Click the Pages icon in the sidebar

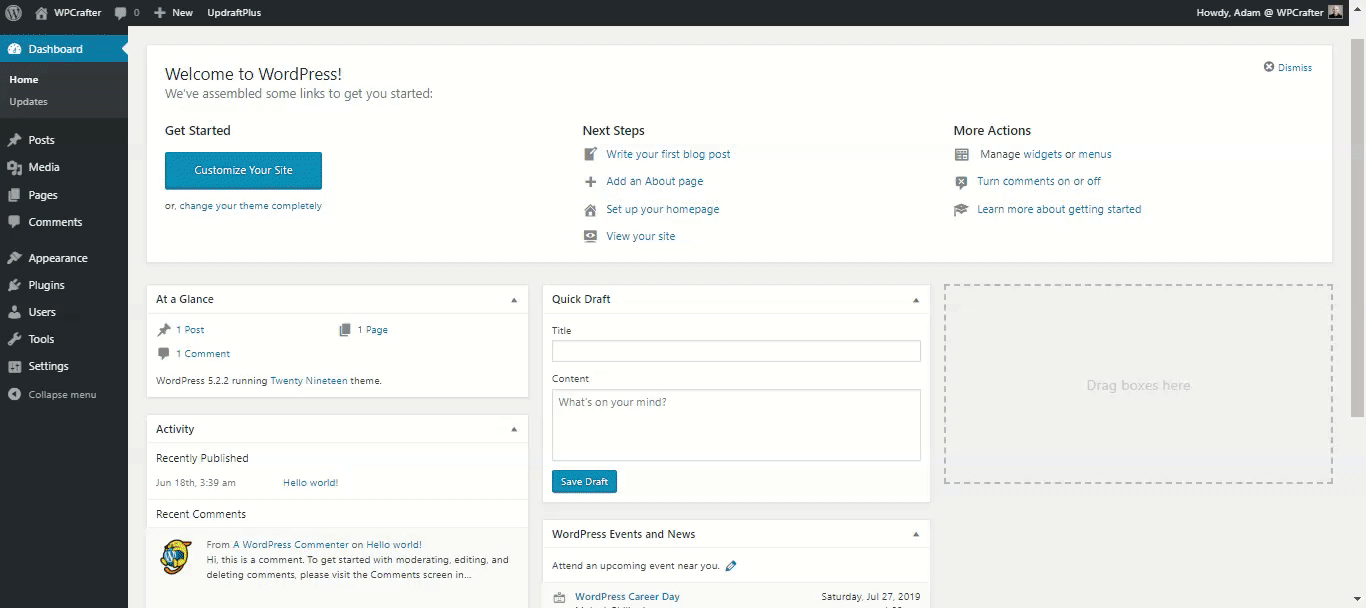(14, 195)
